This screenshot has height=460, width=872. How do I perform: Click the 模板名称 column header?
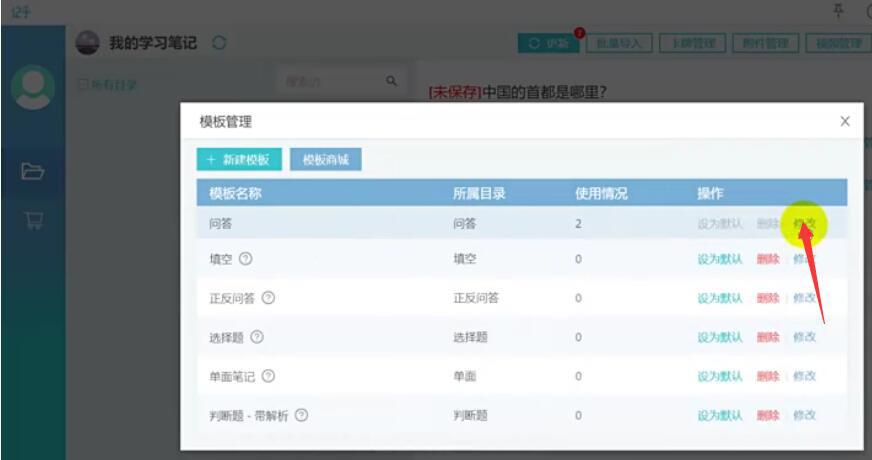pos(235,193)
